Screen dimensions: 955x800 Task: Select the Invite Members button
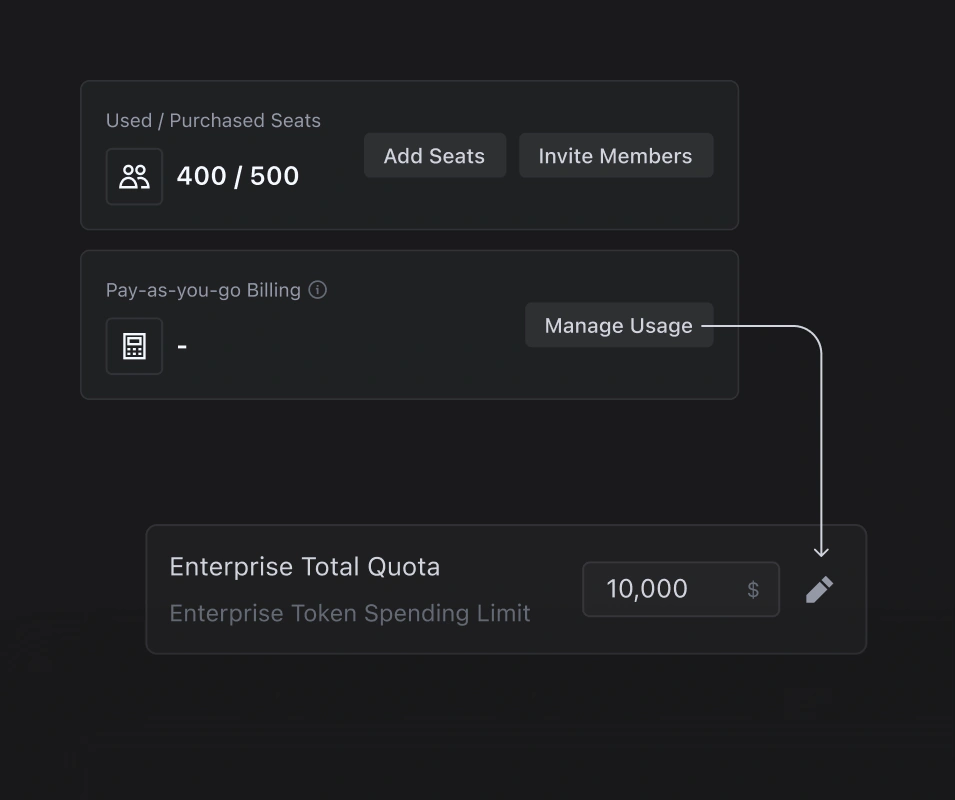(616, 155)
